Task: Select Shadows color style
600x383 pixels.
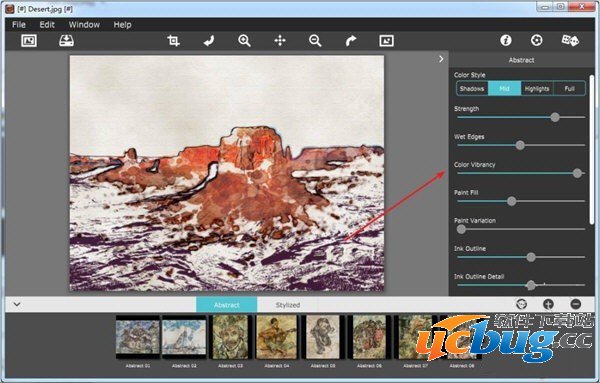Action: coord(472,88)
